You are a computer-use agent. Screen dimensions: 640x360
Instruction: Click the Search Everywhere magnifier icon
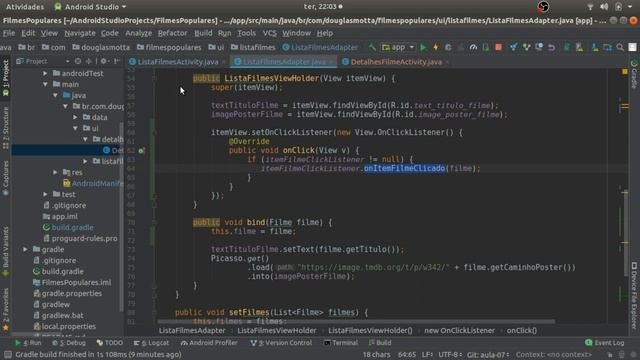620,47
